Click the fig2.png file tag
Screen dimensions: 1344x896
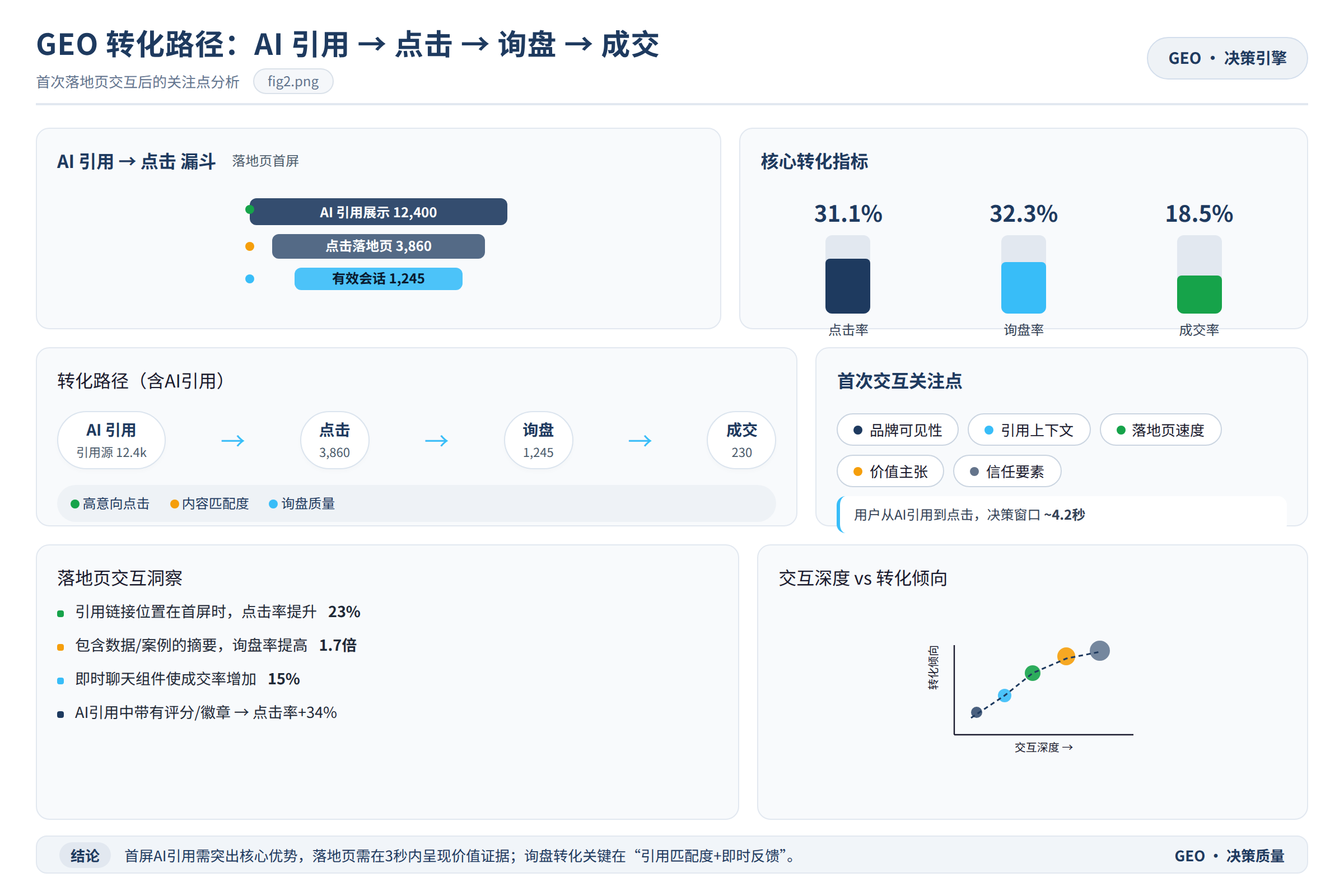(293, 81)
